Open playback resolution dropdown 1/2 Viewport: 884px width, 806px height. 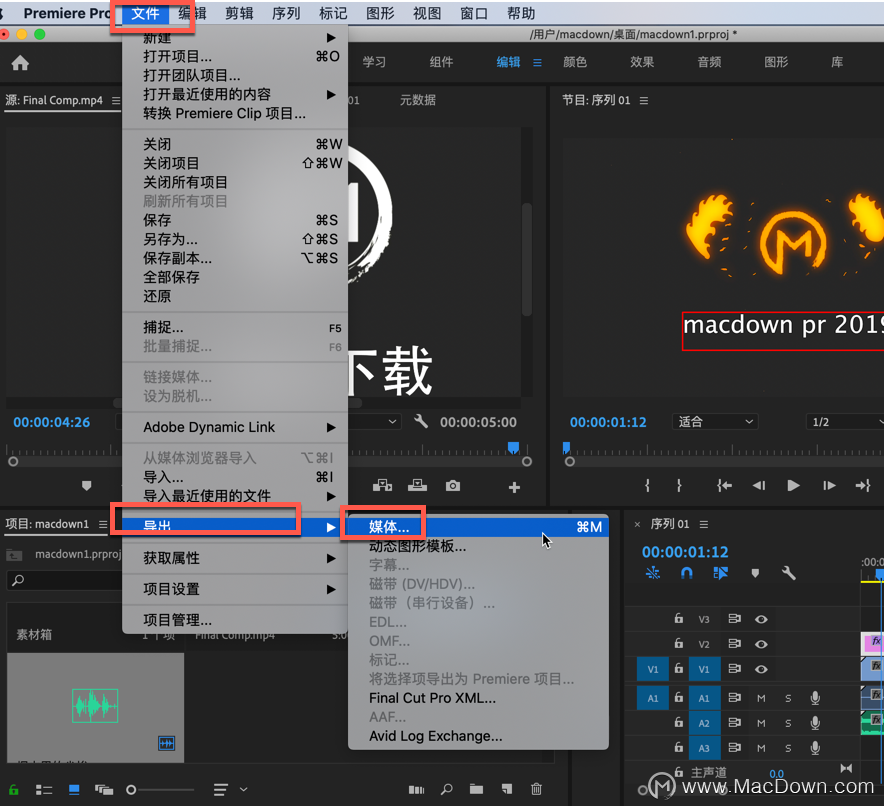click(845, 422)
